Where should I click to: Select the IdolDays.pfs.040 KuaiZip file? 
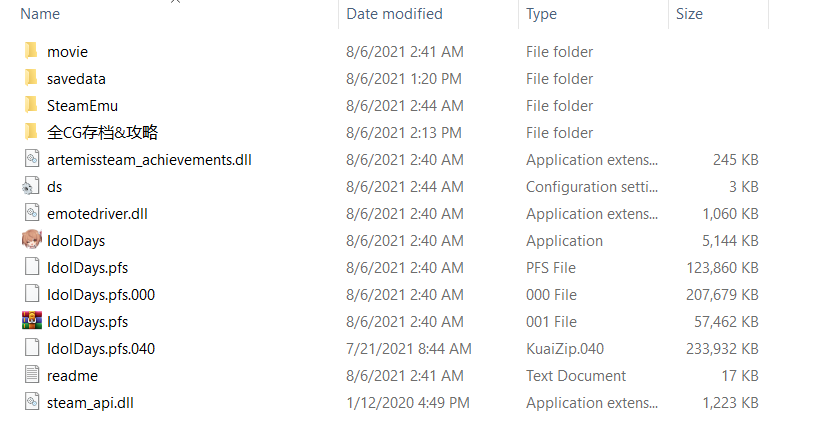coord(100,348)
